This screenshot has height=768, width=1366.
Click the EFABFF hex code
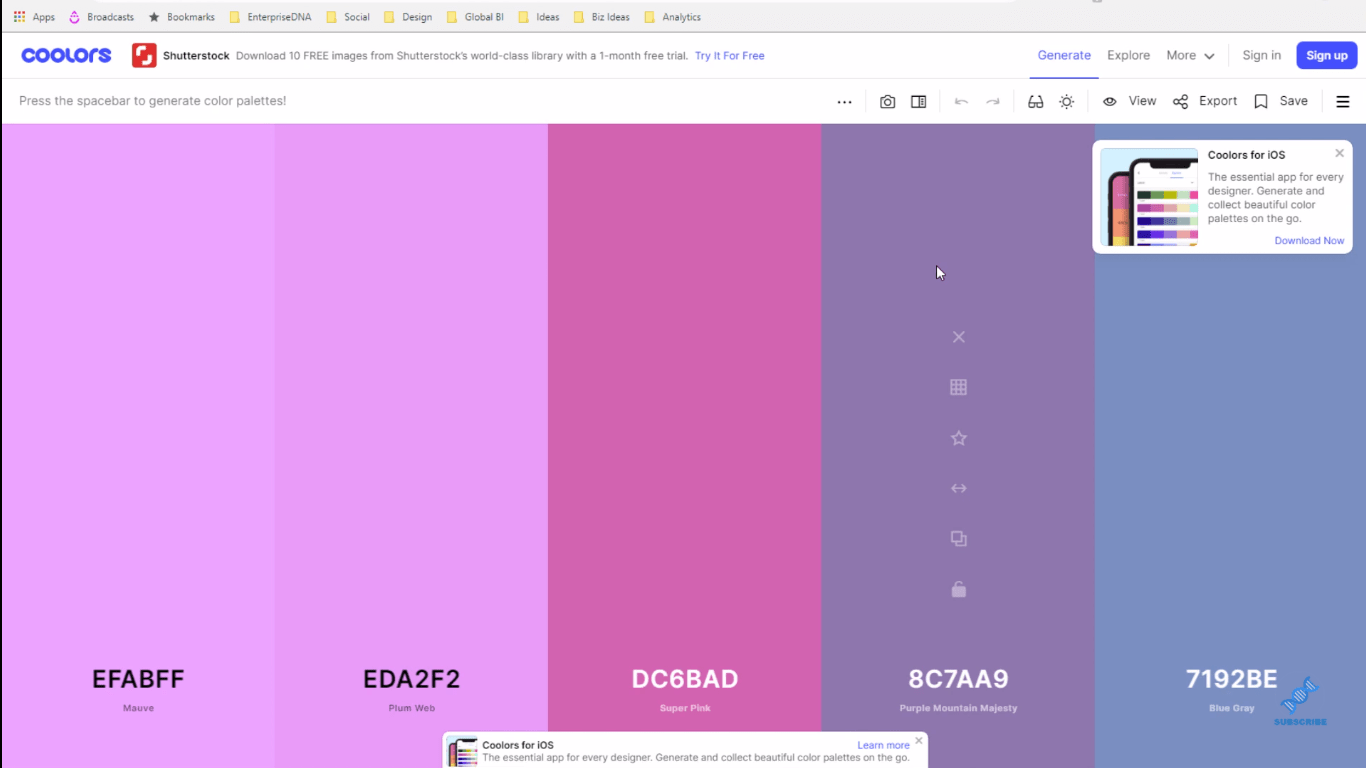[138, 679]
